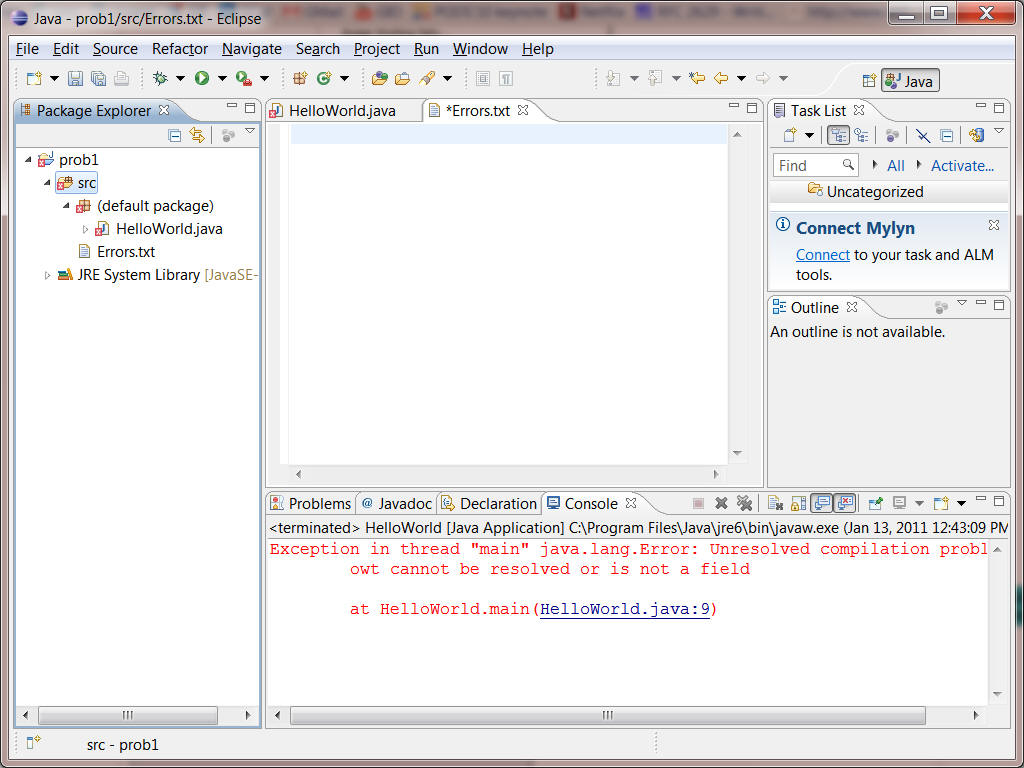1024x768 pixels.
Task: Click the Run External Tools icon
Action: click(x=244, y=78)
